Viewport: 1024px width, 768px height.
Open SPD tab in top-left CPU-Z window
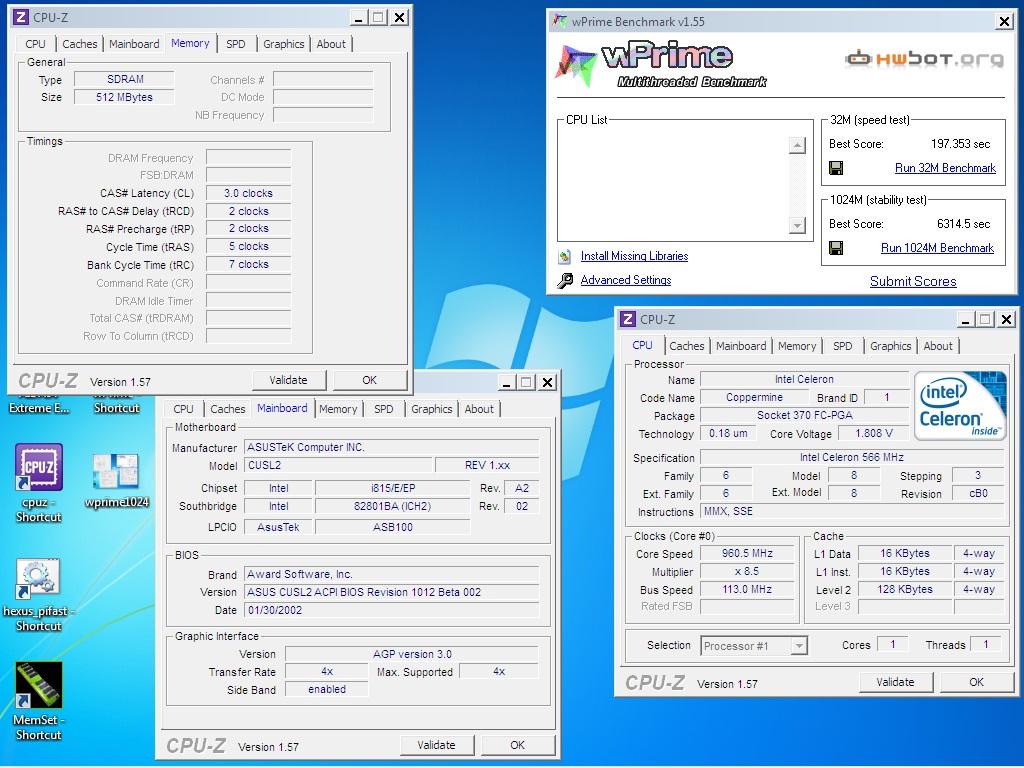pyautogui.click(x=236, y=44)
